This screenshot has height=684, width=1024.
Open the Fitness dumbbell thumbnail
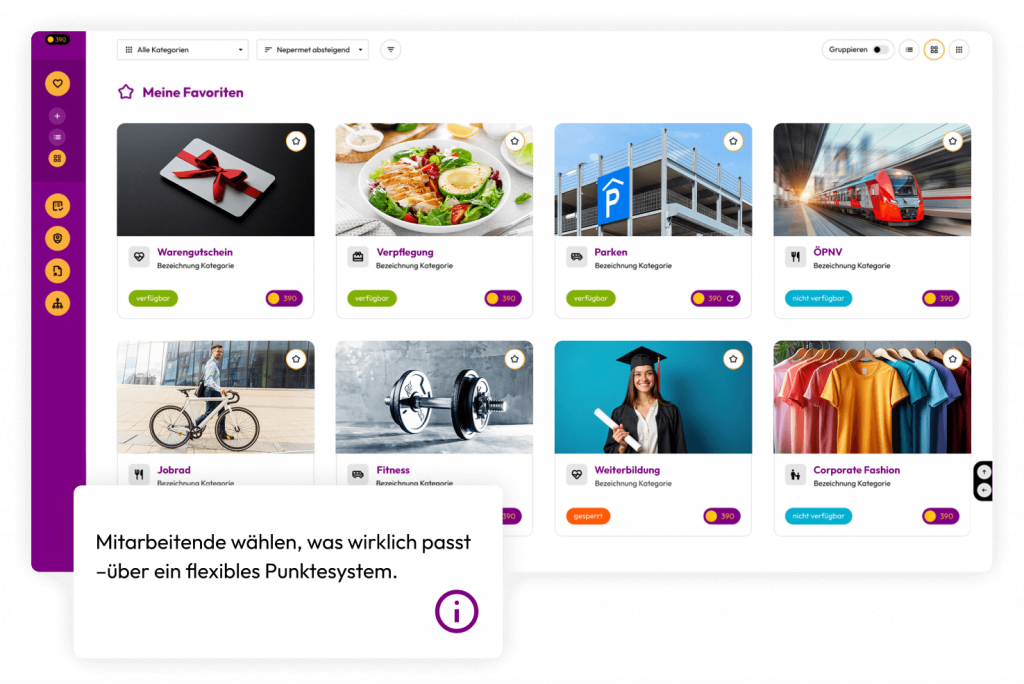point(434,397)
